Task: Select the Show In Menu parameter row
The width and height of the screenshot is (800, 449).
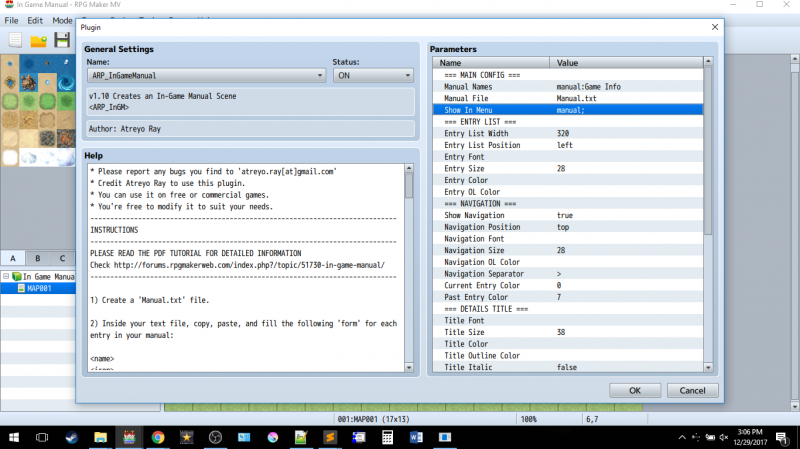Action: [568, 110]
